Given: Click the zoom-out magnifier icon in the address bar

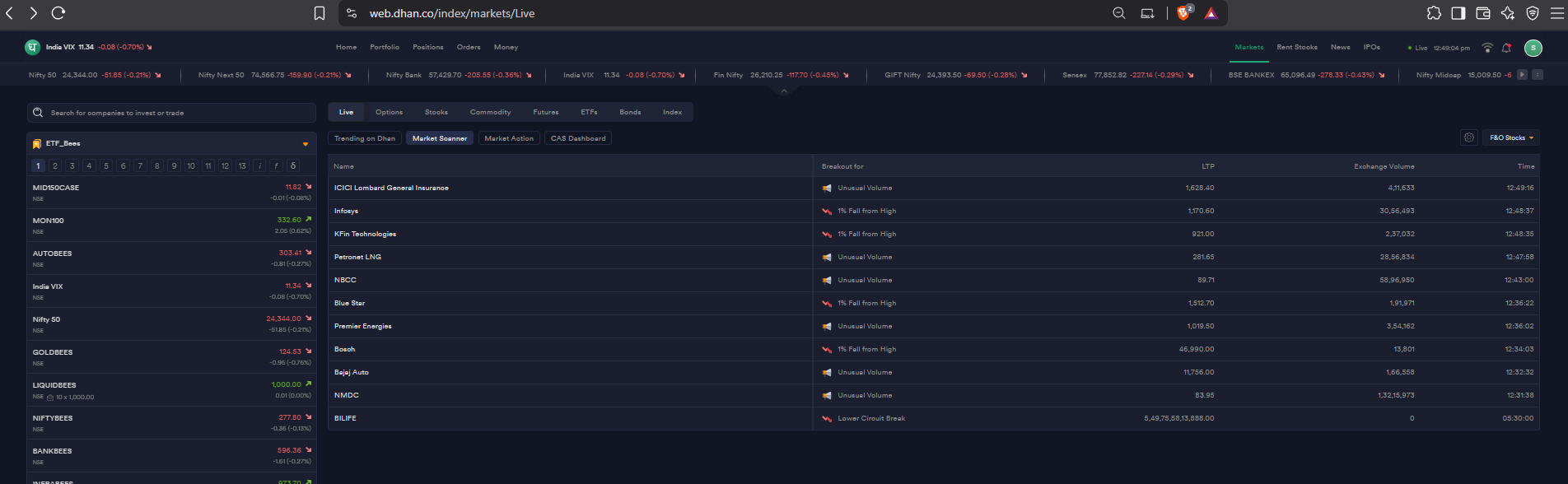Looking at the screenshot, I should 1119,13.
